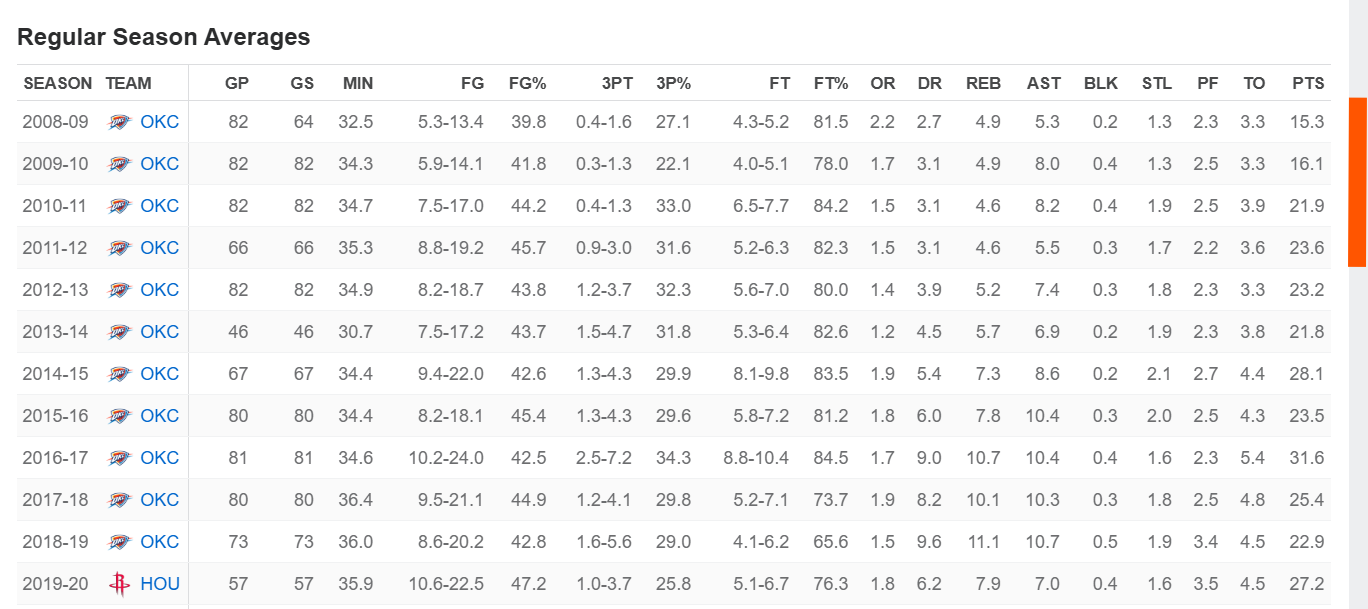The width and height of the screenshot is (1368, 609).
Task: Click the AST column header
Action: pyautogui.click(x=1044, y=83)
